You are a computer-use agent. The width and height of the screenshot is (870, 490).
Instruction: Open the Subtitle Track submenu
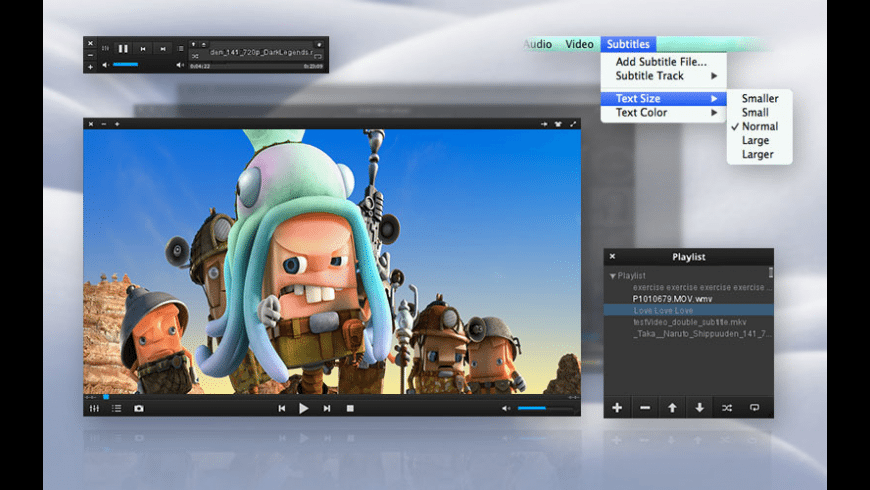[x=664, y=76]
